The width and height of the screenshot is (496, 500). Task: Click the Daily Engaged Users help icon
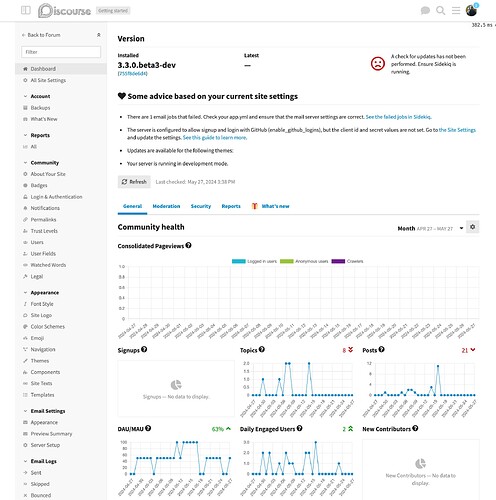tap(300, 428)
